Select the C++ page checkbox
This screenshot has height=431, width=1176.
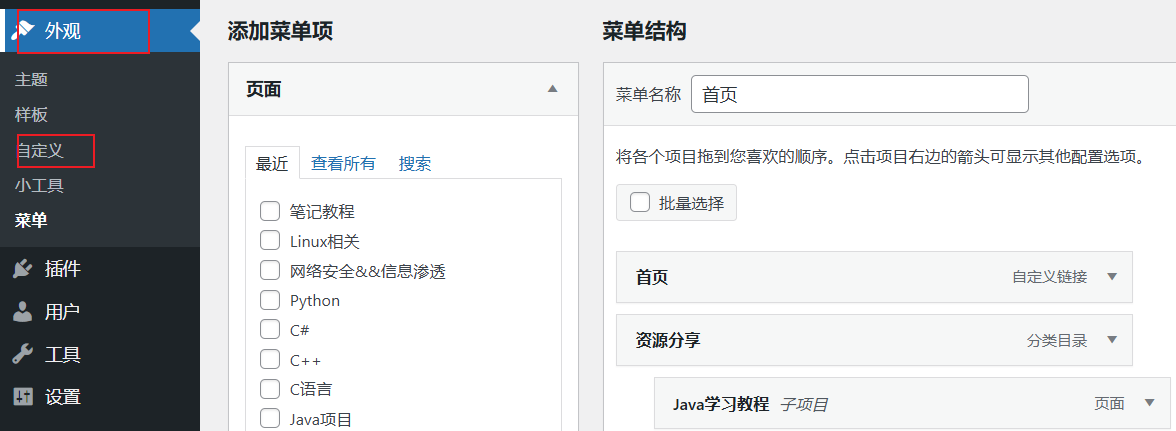(269, 359)
